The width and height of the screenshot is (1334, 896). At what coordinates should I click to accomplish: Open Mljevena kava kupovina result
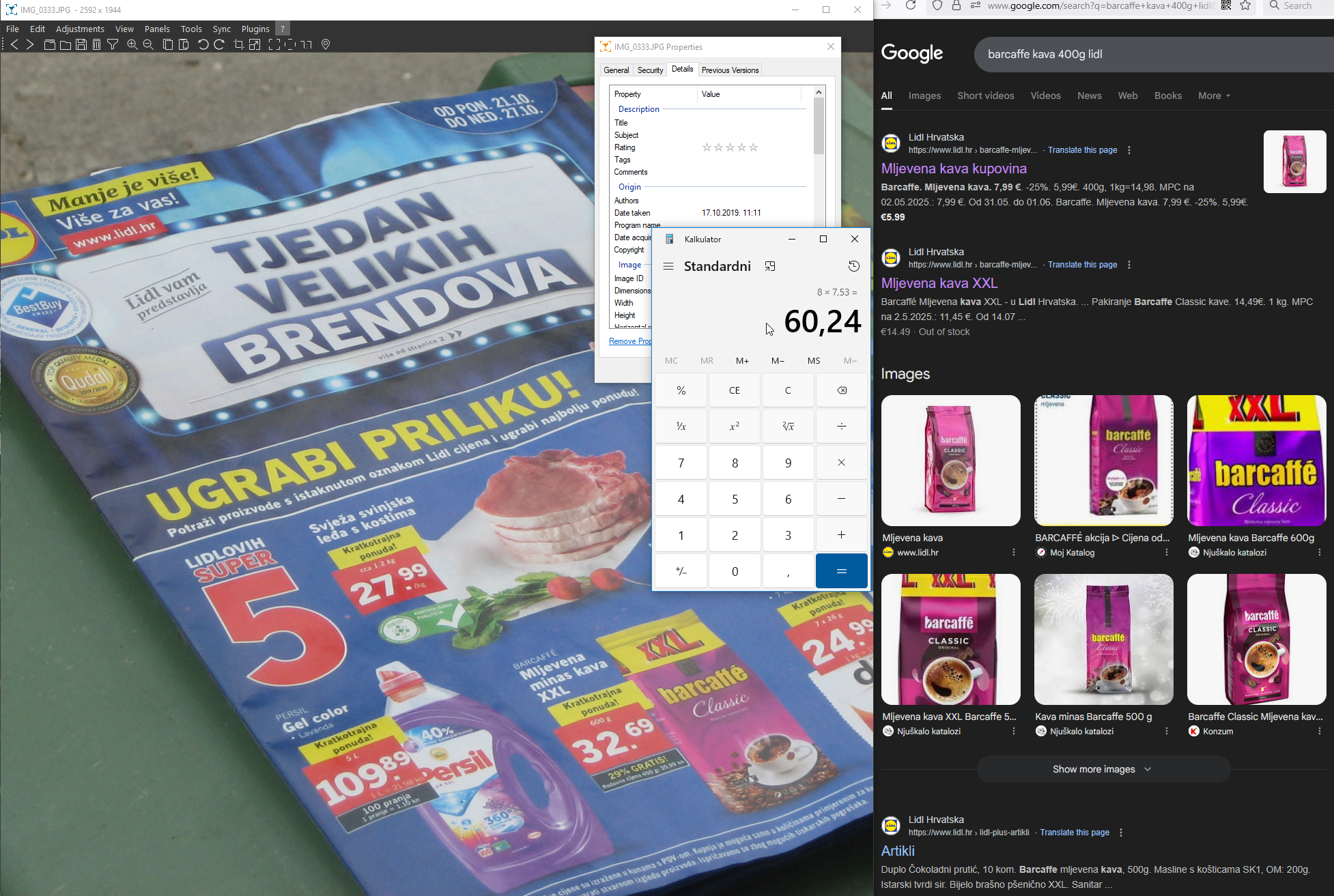click(954, 169)
